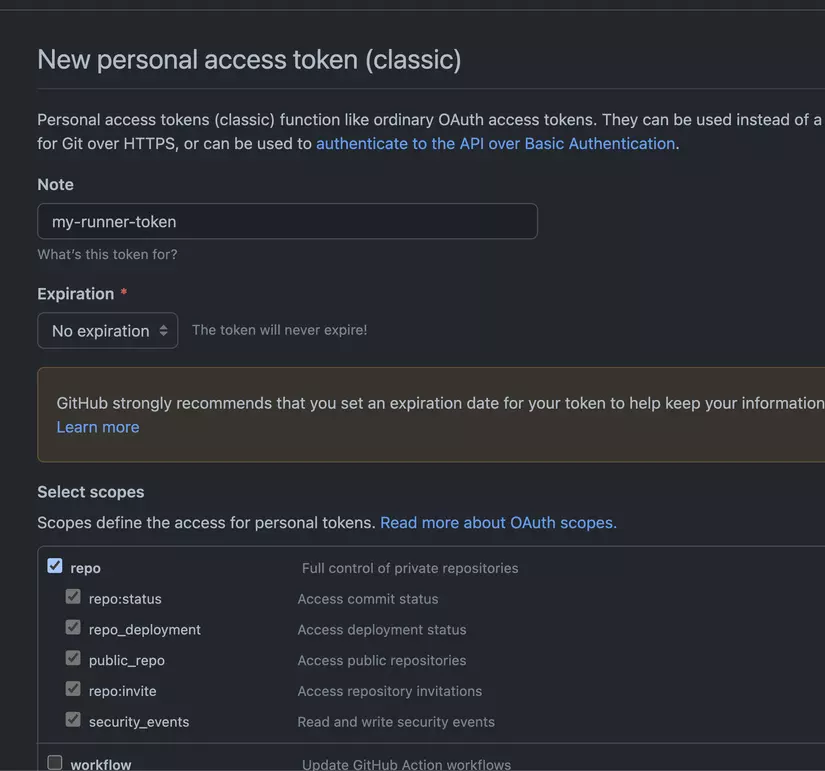This screenshot has height=771, width=825.
Task: Follow the 'Learn more' link about token expiration
Action: tap(97, 426)
